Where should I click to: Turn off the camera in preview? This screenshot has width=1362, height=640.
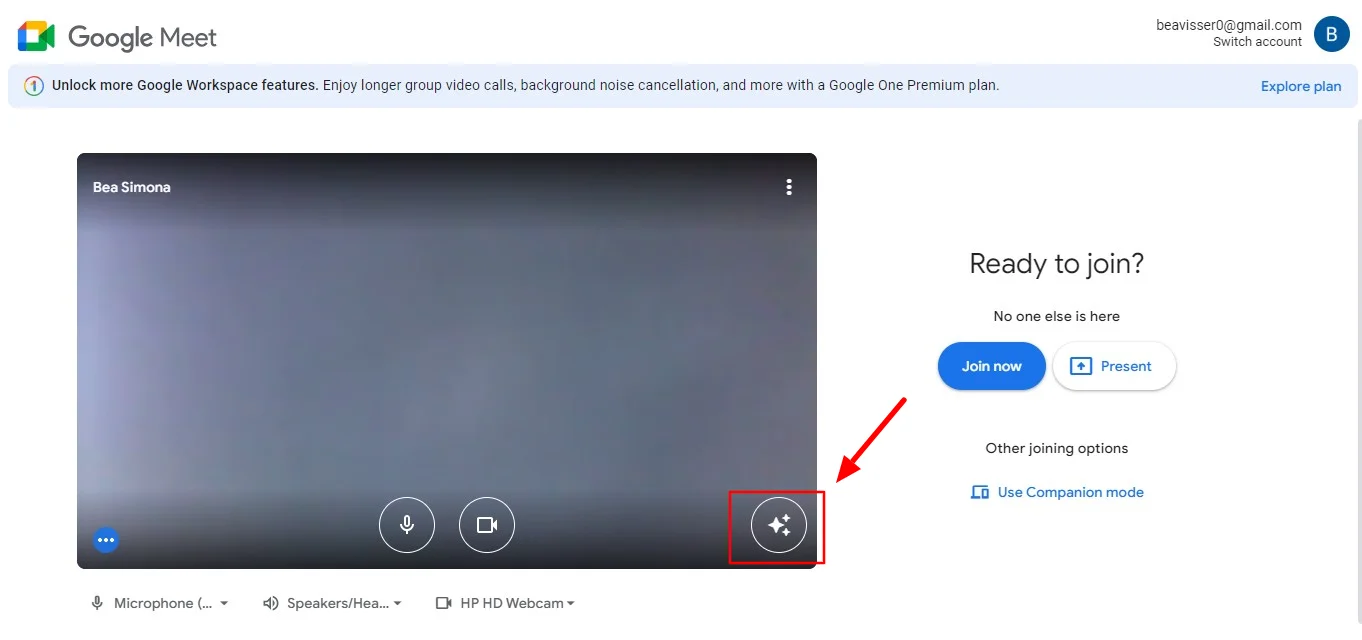click(x=487, y=525)
